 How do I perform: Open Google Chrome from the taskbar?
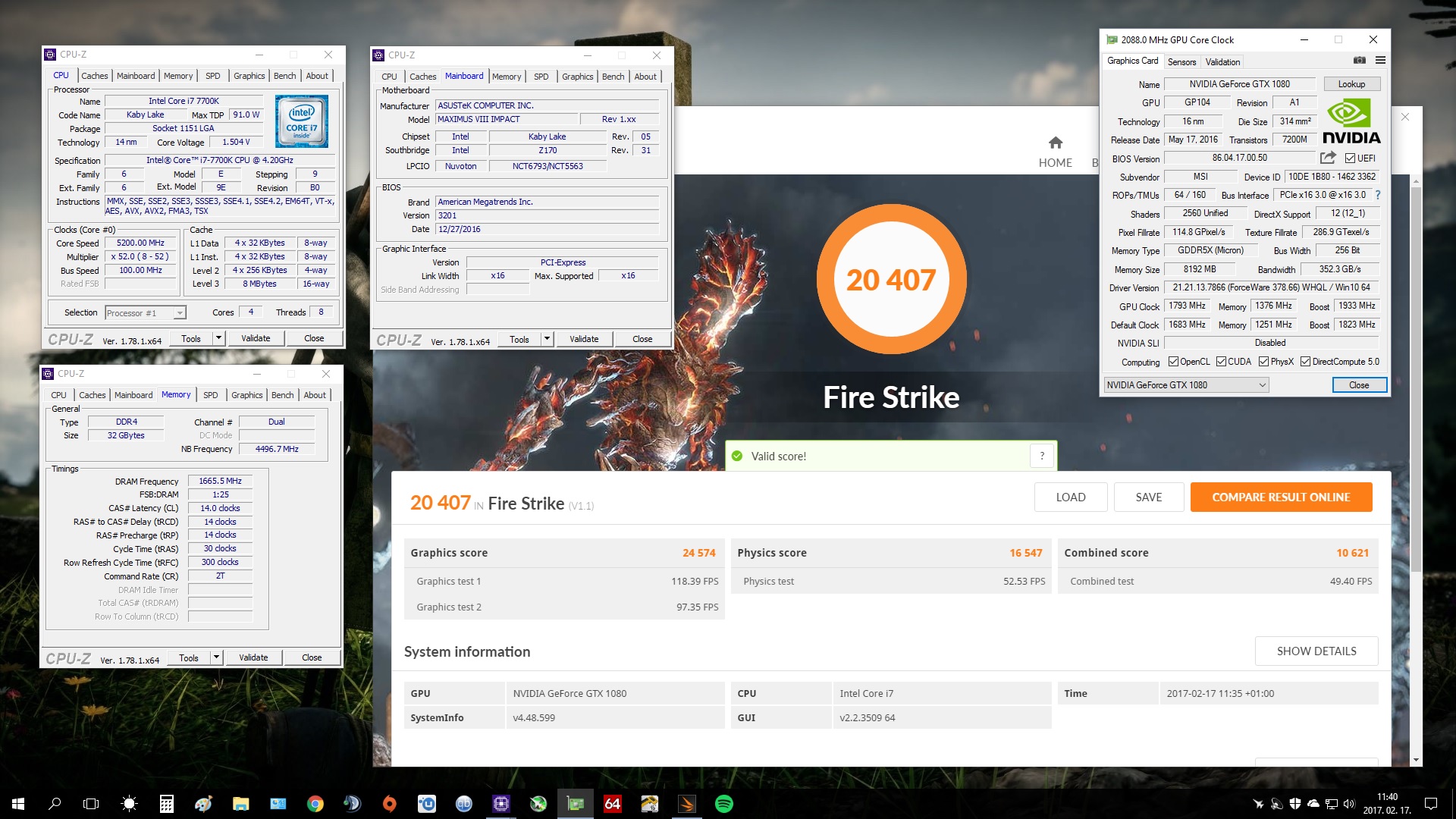point(315,804)
